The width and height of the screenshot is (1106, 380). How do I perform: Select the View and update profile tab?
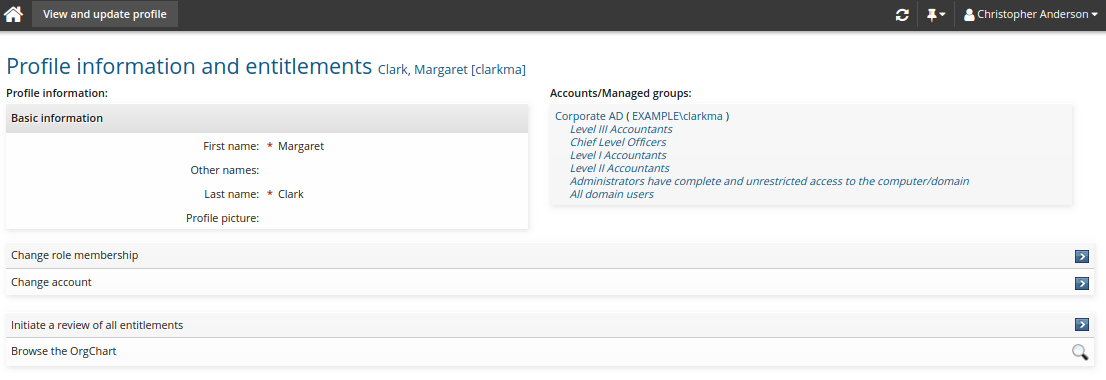[x=105, y=14]
